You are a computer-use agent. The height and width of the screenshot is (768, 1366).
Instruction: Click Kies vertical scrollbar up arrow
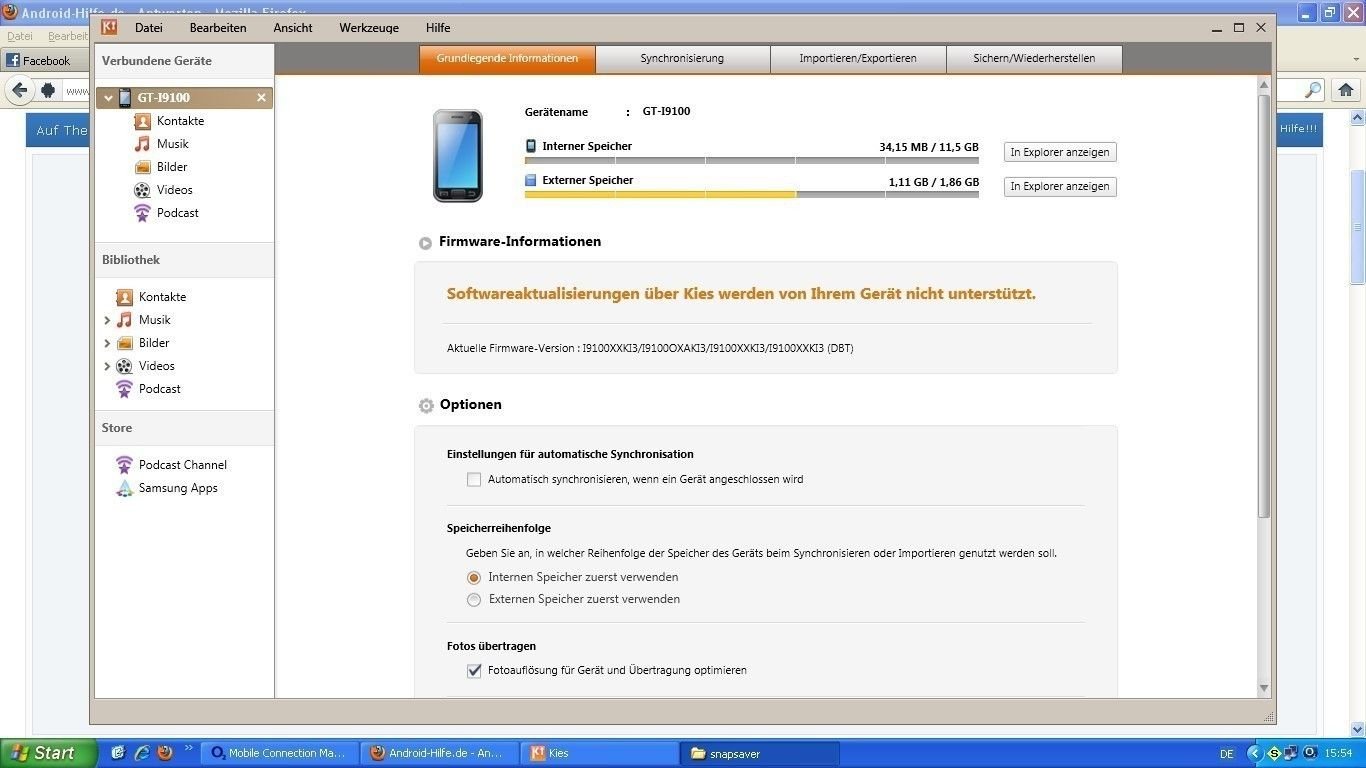click(1264, 85)
